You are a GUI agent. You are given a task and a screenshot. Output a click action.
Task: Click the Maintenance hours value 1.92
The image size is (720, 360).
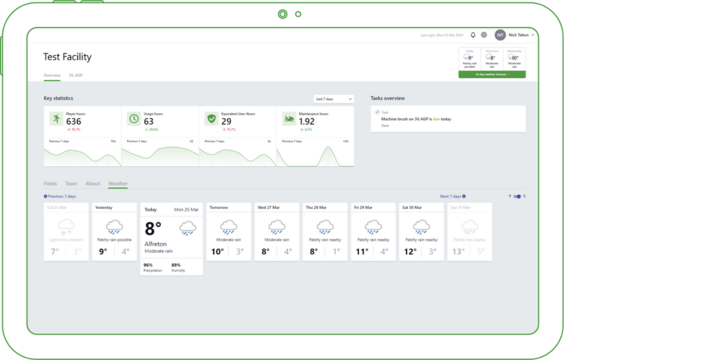click(x=307, y=122)
